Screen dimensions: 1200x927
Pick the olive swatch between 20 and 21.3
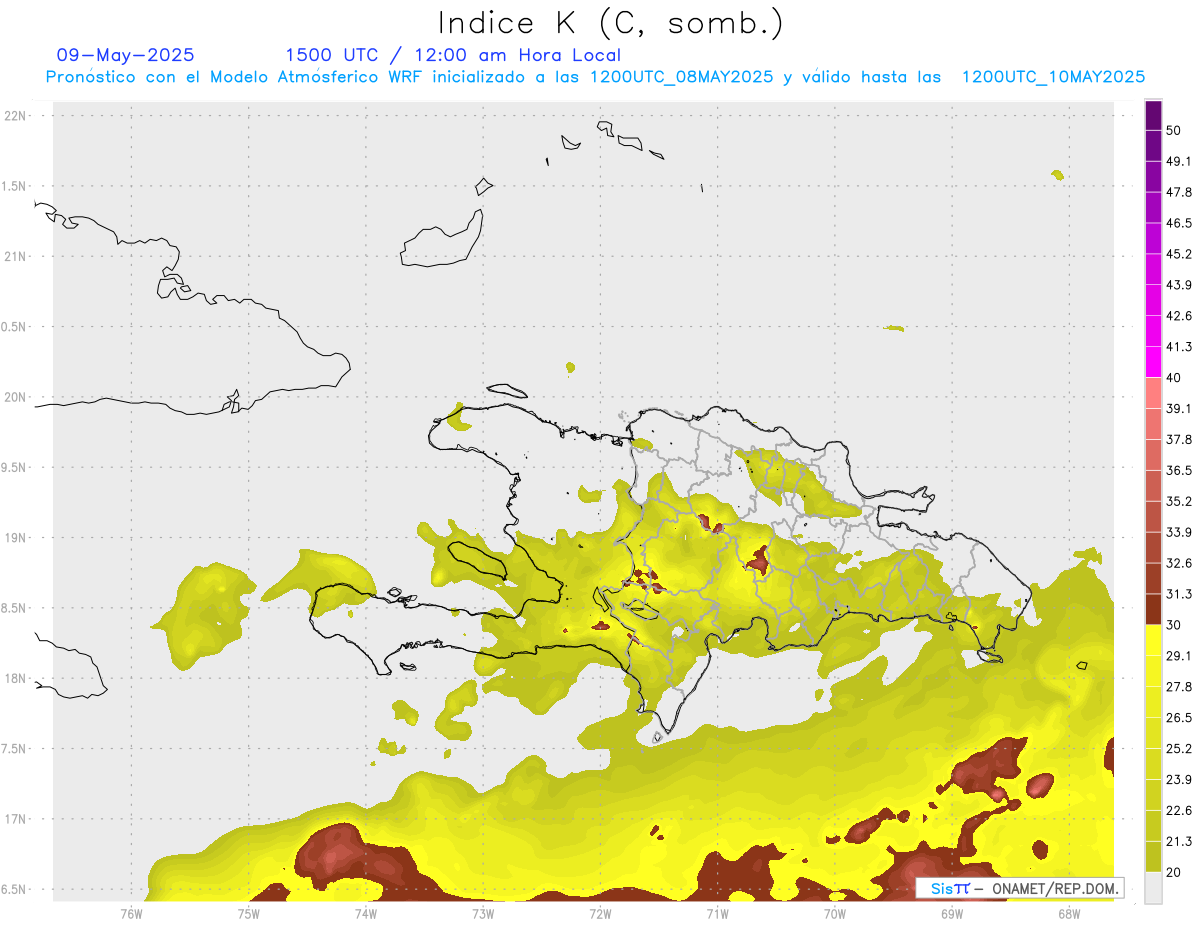click(x=1153, y=858)
